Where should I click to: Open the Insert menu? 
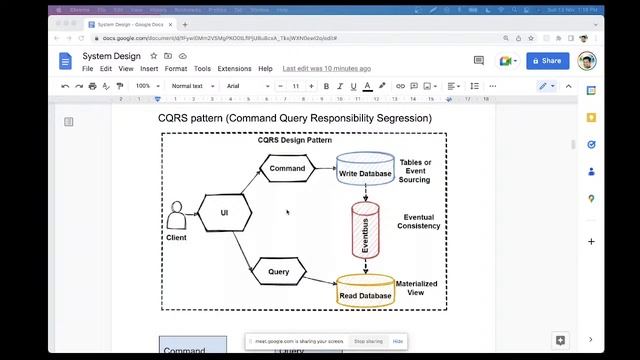click(149, 69)
